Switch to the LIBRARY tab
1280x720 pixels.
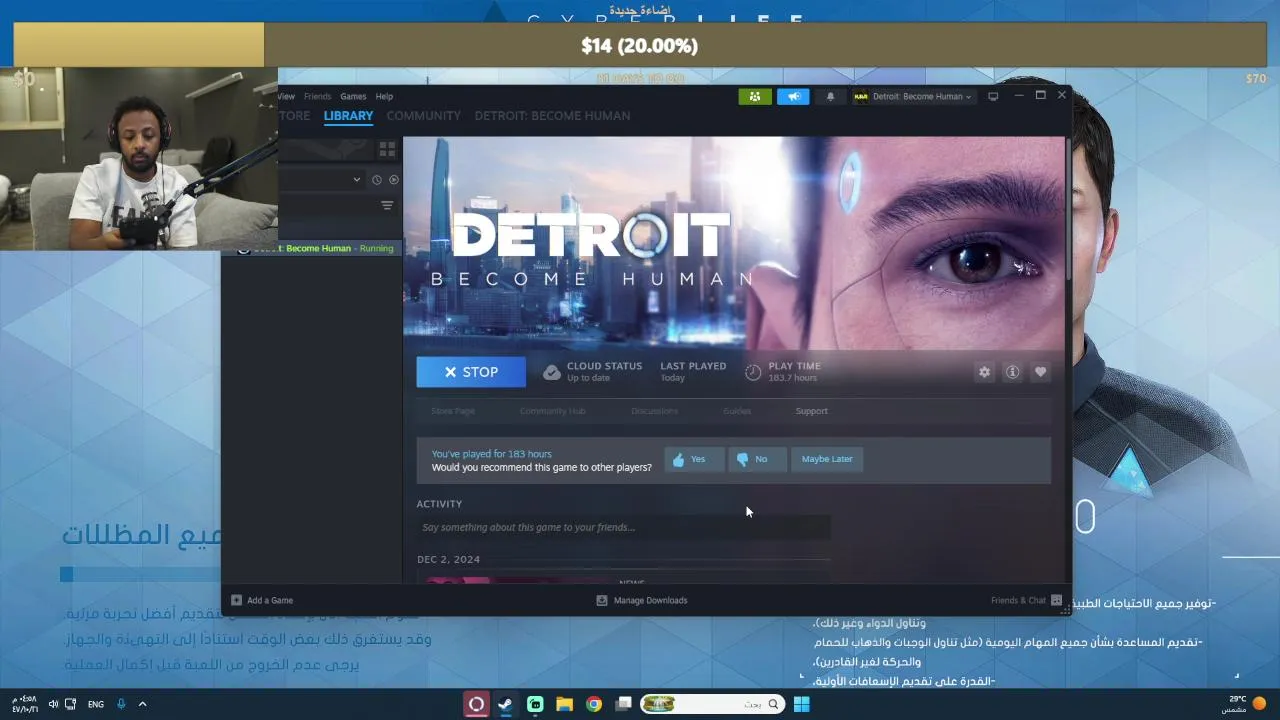pos(348,116)
